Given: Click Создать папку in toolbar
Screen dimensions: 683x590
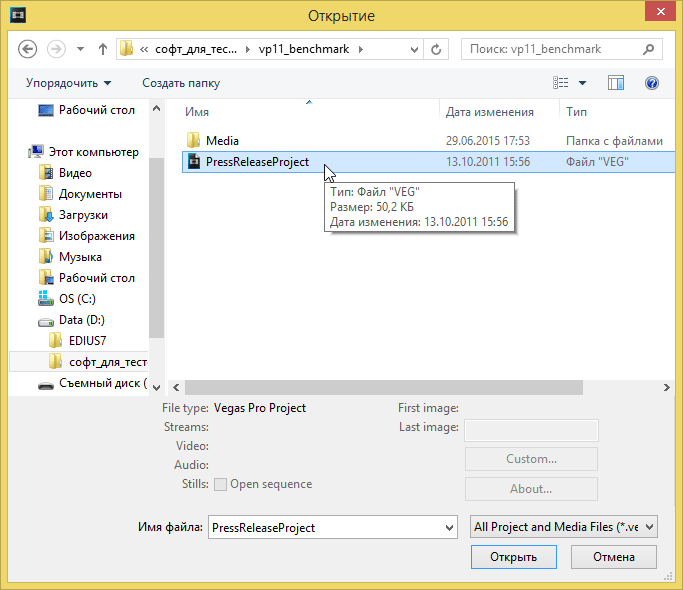Looking at the screenshot, I should point(181,83).
